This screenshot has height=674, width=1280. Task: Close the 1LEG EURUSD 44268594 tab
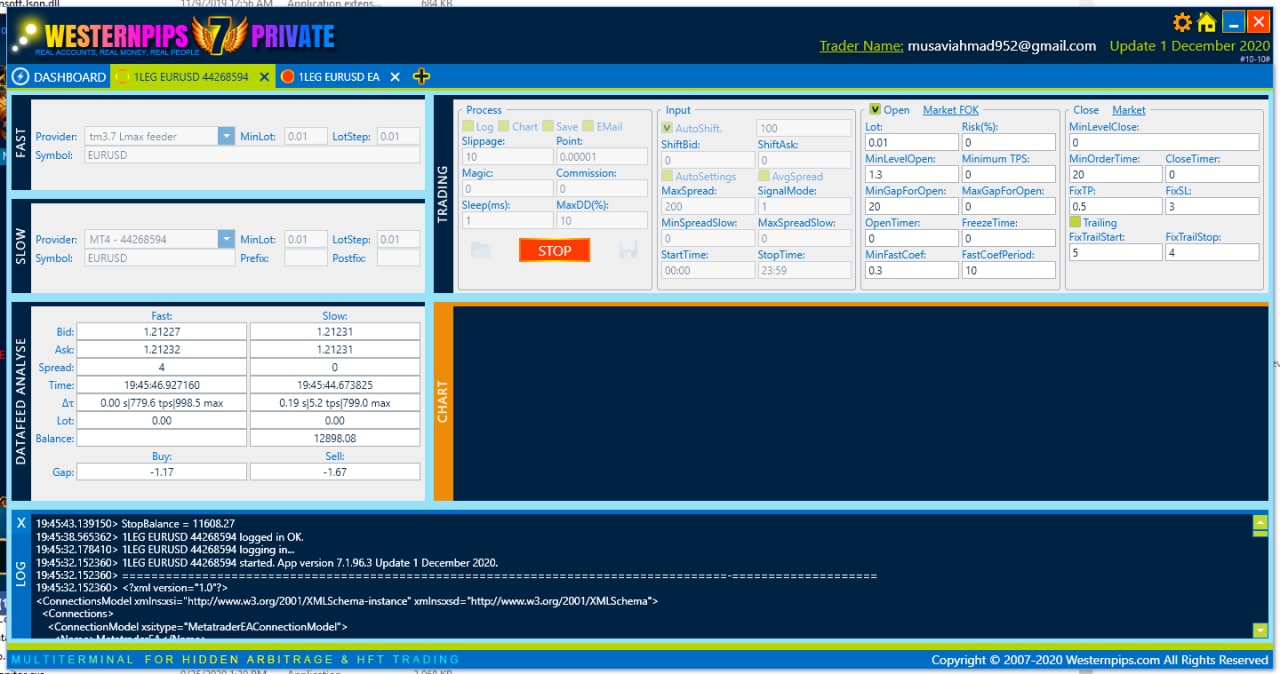click(264, 77)
